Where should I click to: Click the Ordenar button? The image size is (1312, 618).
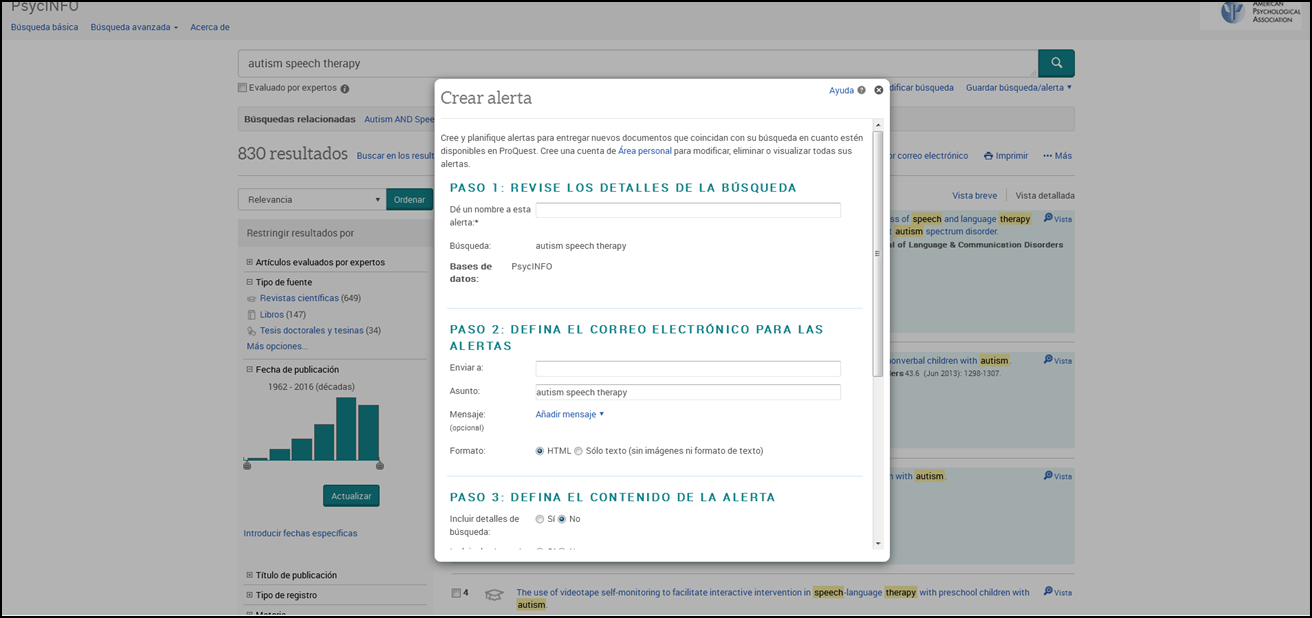(410, 199)
